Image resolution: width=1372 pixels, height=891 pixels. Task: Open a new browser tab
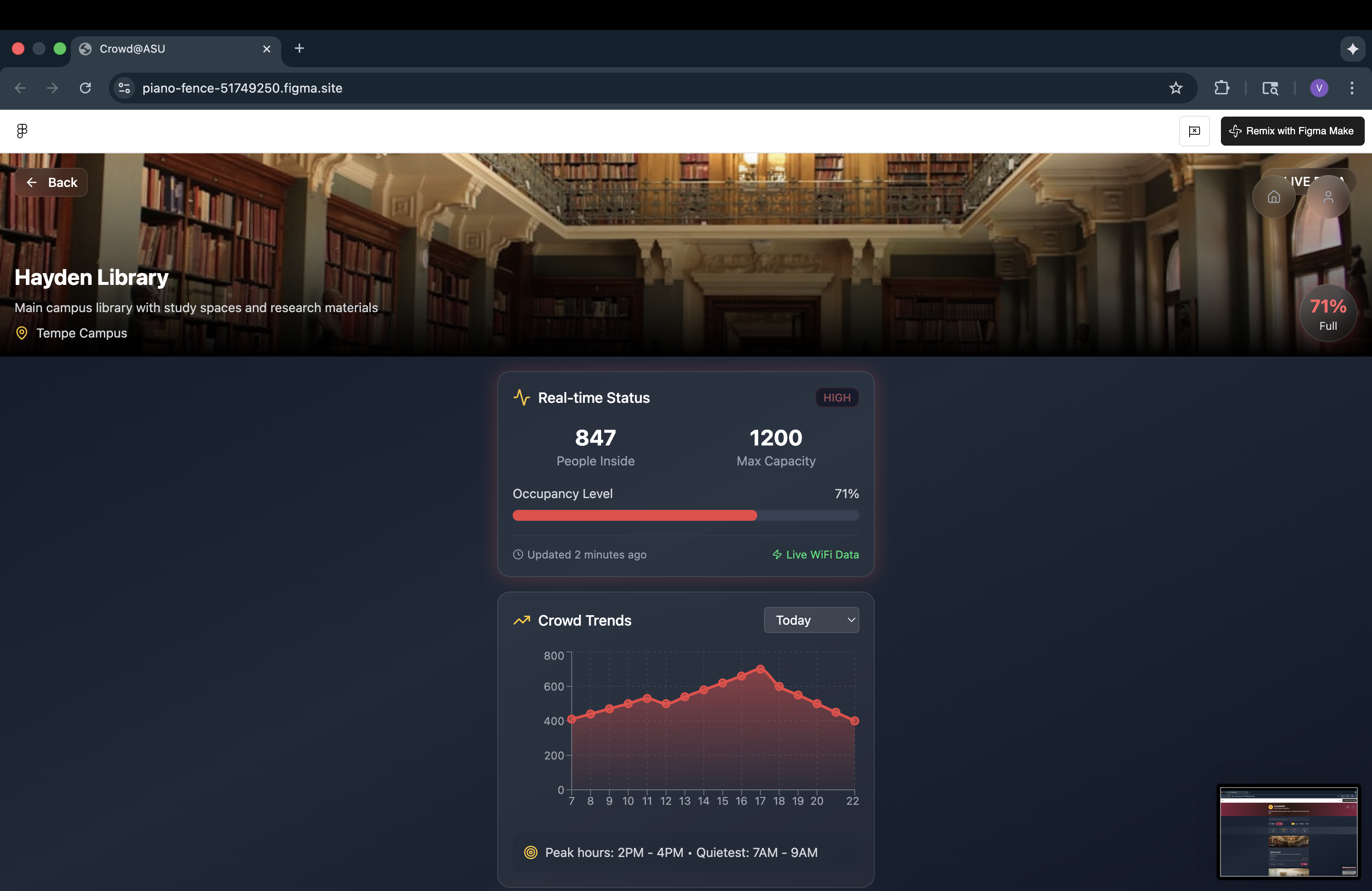tap(299, 49)
